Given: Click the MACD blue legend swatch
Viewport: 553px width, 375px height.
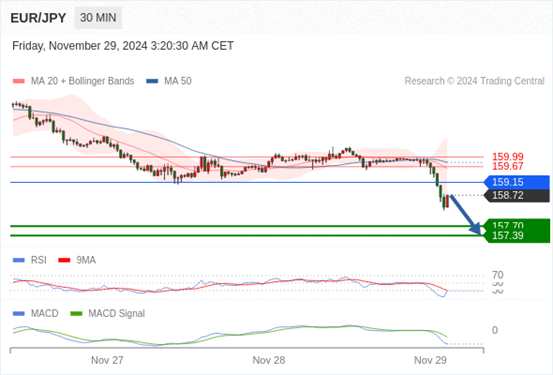Looking at the screenshot, I should point(19,314).
